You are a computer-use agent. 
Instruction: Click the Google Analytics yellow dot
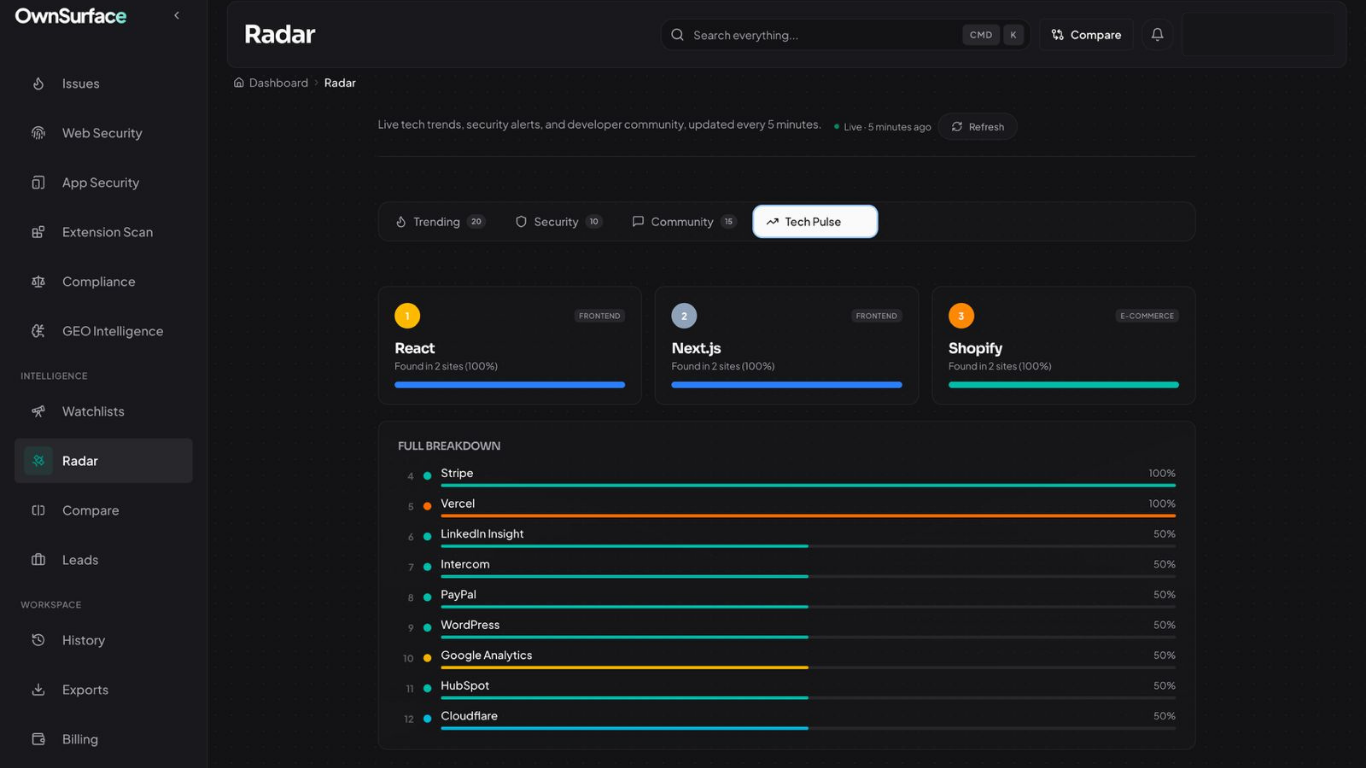(x=427, y=658)
